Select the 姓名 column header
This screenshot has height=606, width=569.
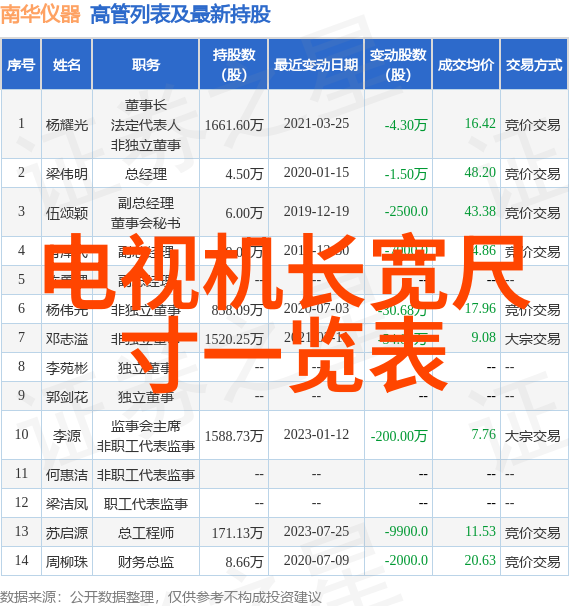67,64
